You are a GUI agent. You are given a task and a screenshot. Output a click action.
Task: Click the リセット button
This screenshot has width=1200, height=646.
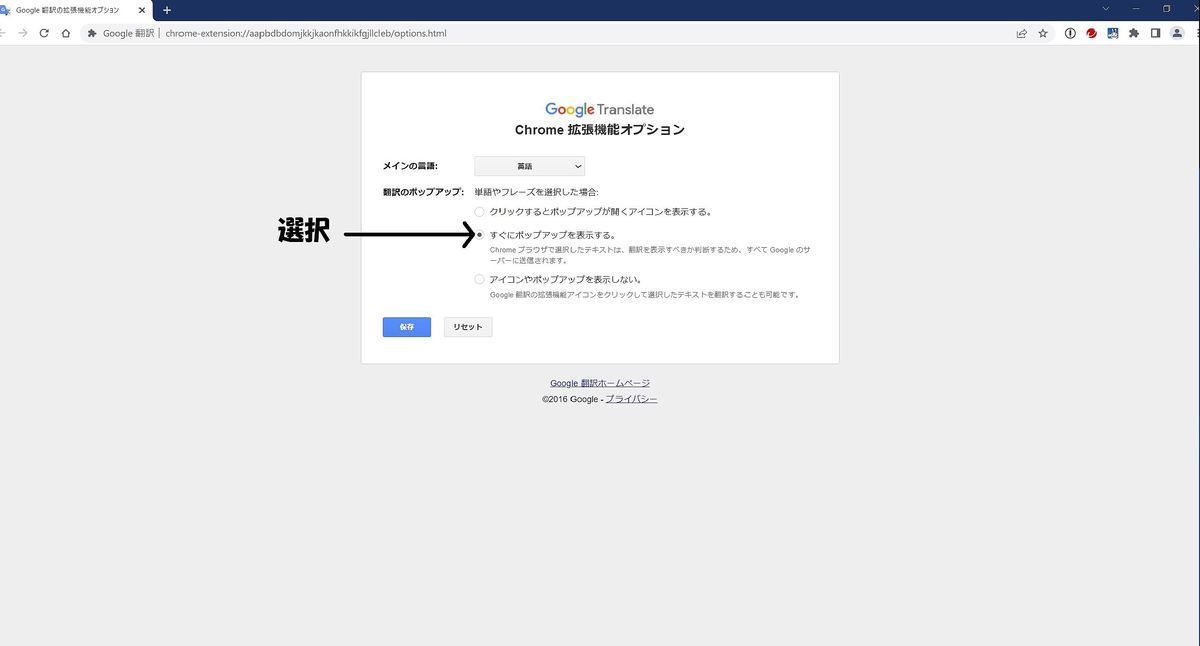tap(468, 327)
